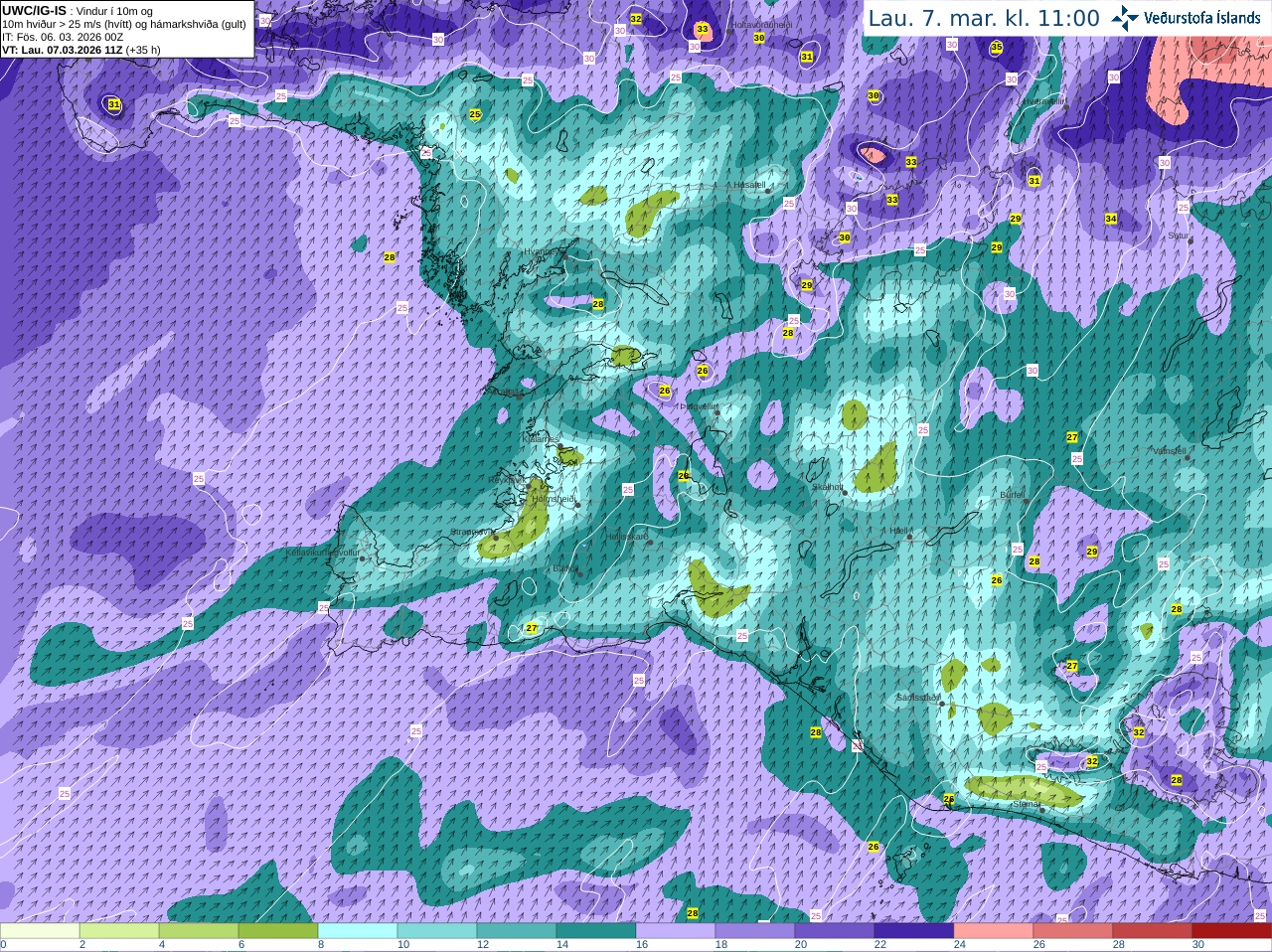Viewport: 1272px width, 952px height.
Task: Pick the 14–16 m/s dark teal legend swatch
Action: click(596, 931)
